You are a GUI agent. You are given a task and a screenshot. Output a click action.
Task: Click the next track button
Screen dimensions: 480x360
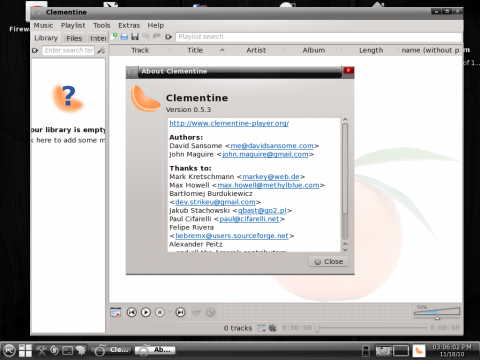tap(180, 312)
